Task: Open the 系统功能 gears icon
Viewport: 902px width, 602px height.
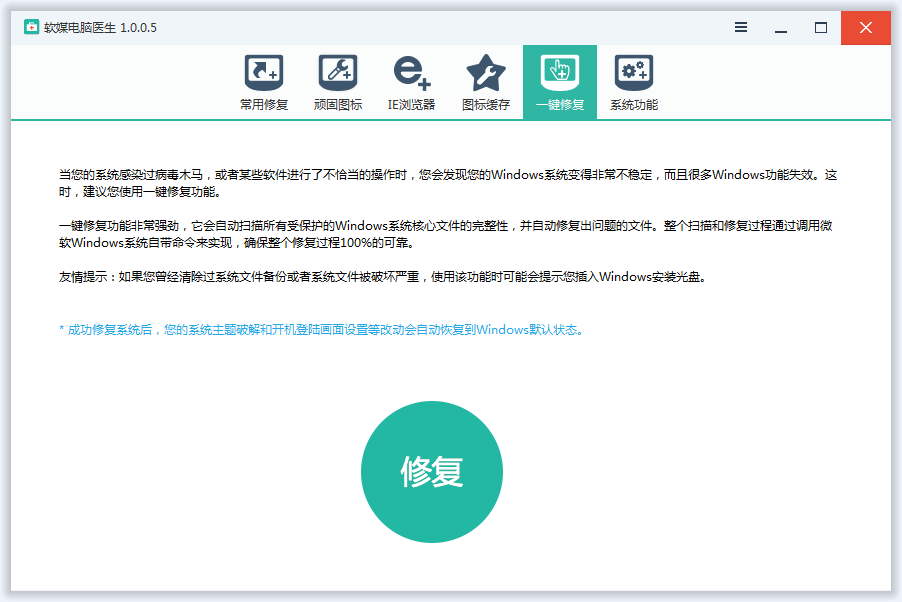Action: (x=634, y=73)
